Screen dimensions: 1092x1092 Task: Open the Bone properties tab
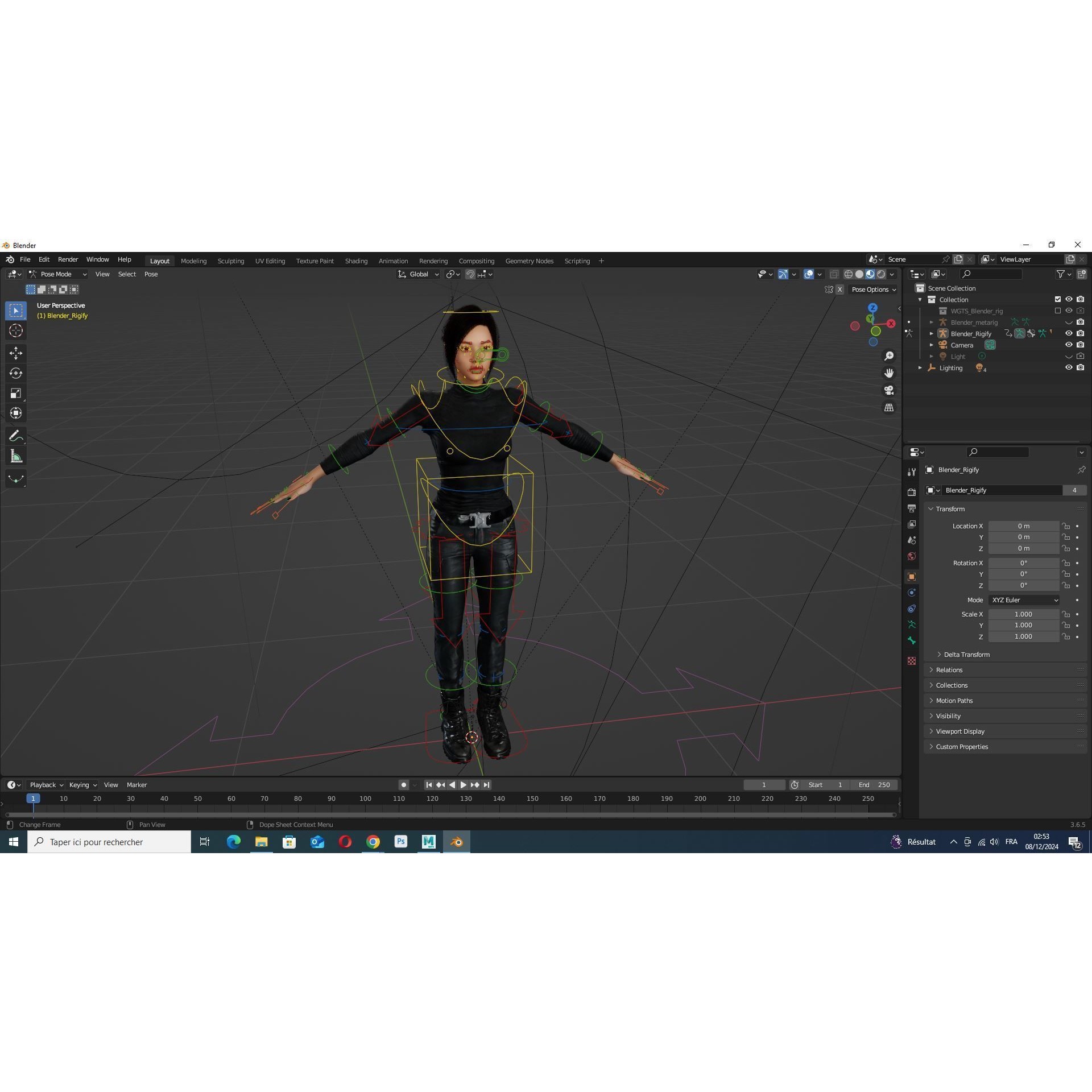click(912, 640)
